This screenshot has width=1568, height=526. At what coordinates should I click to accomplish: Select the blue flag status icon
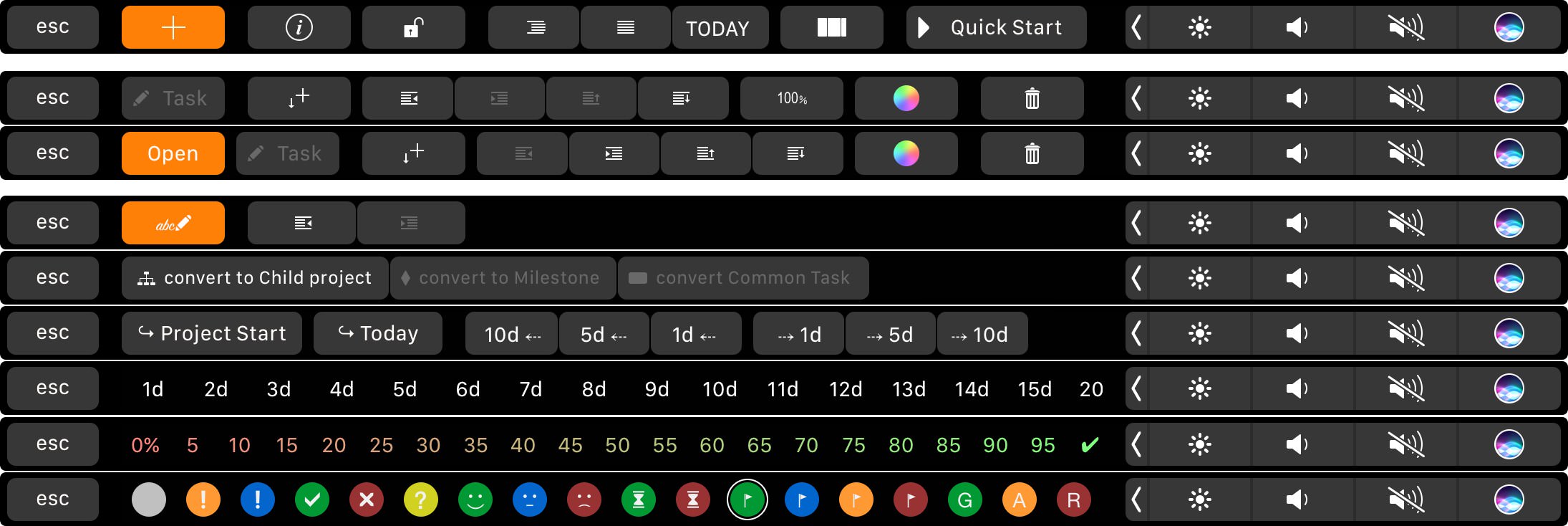tap(802, 499)
